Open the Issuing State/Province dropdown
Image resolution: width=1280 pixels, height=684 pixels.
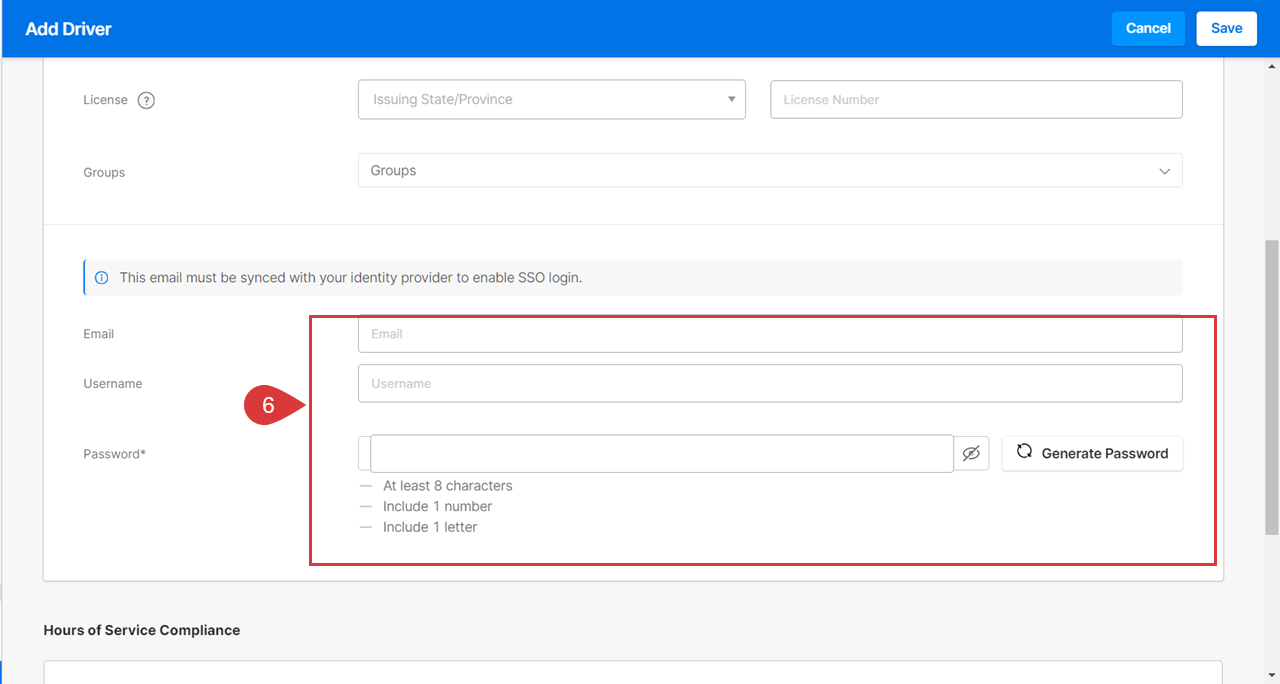[x=552, y=100]
